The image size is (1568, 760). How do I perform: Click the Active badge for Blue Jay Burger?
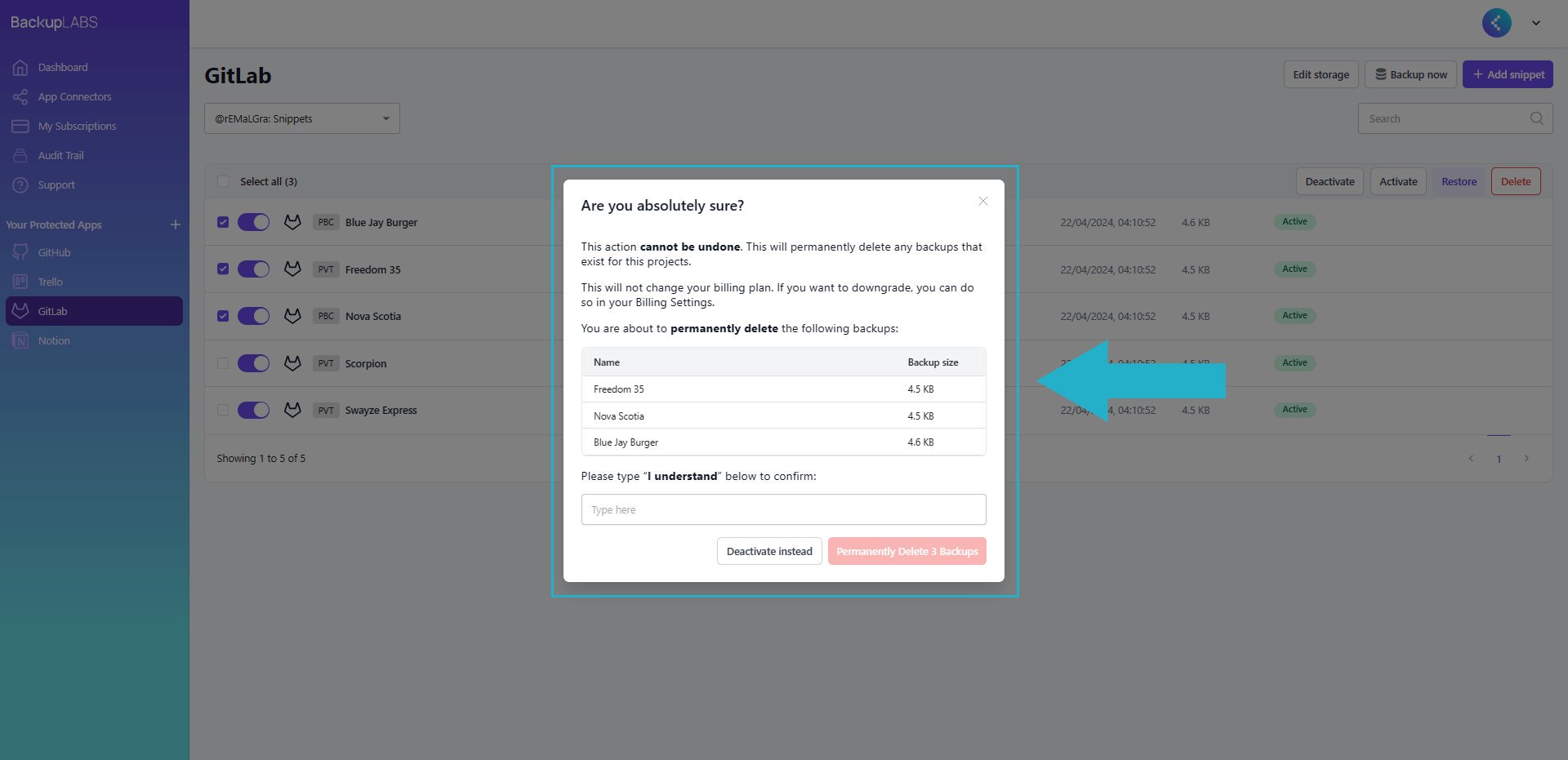pos(1294,222)
